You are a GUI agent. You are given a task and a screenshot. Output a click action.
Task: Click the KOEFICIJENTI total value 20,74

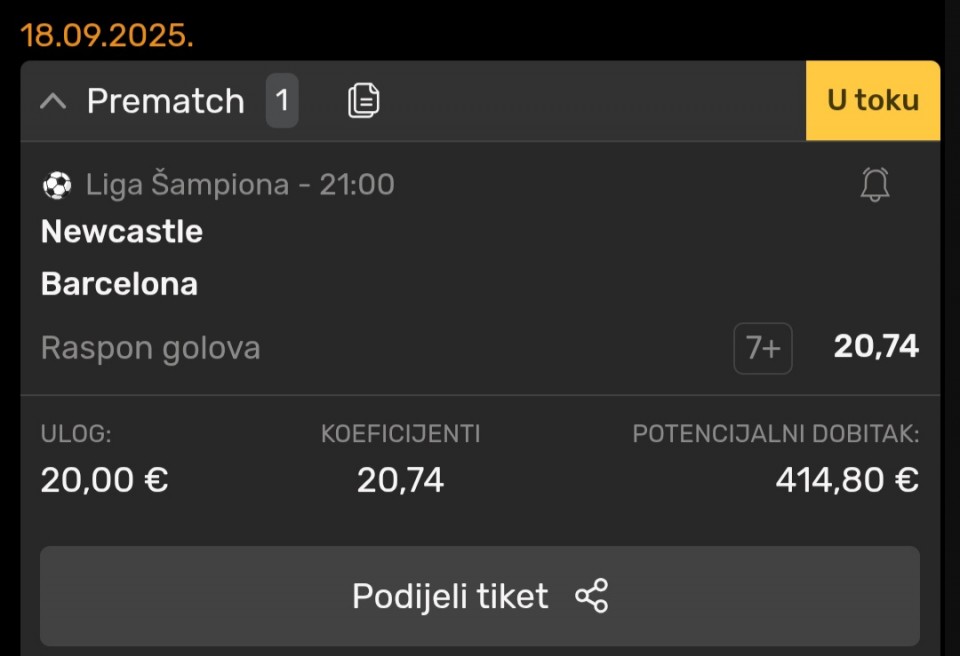[400, 480]
